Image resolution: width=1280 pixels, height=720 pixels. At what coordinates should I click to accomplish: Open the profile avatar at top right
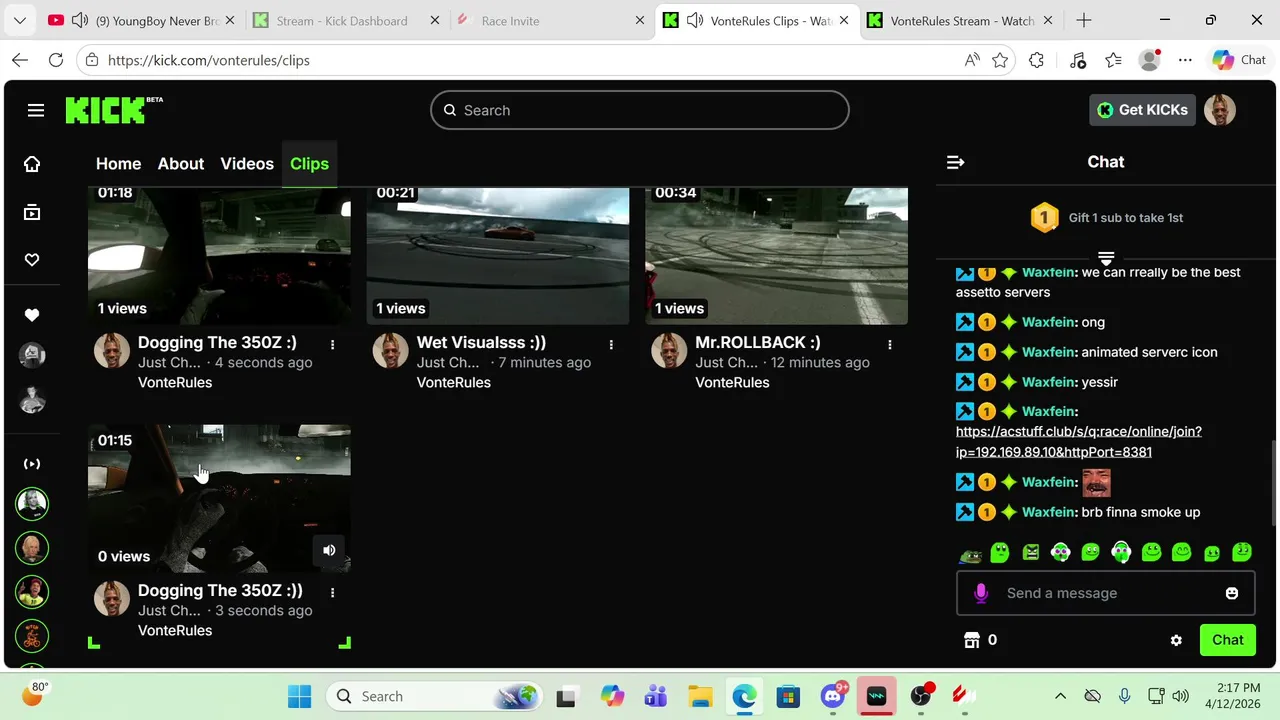pos(1220,110)
